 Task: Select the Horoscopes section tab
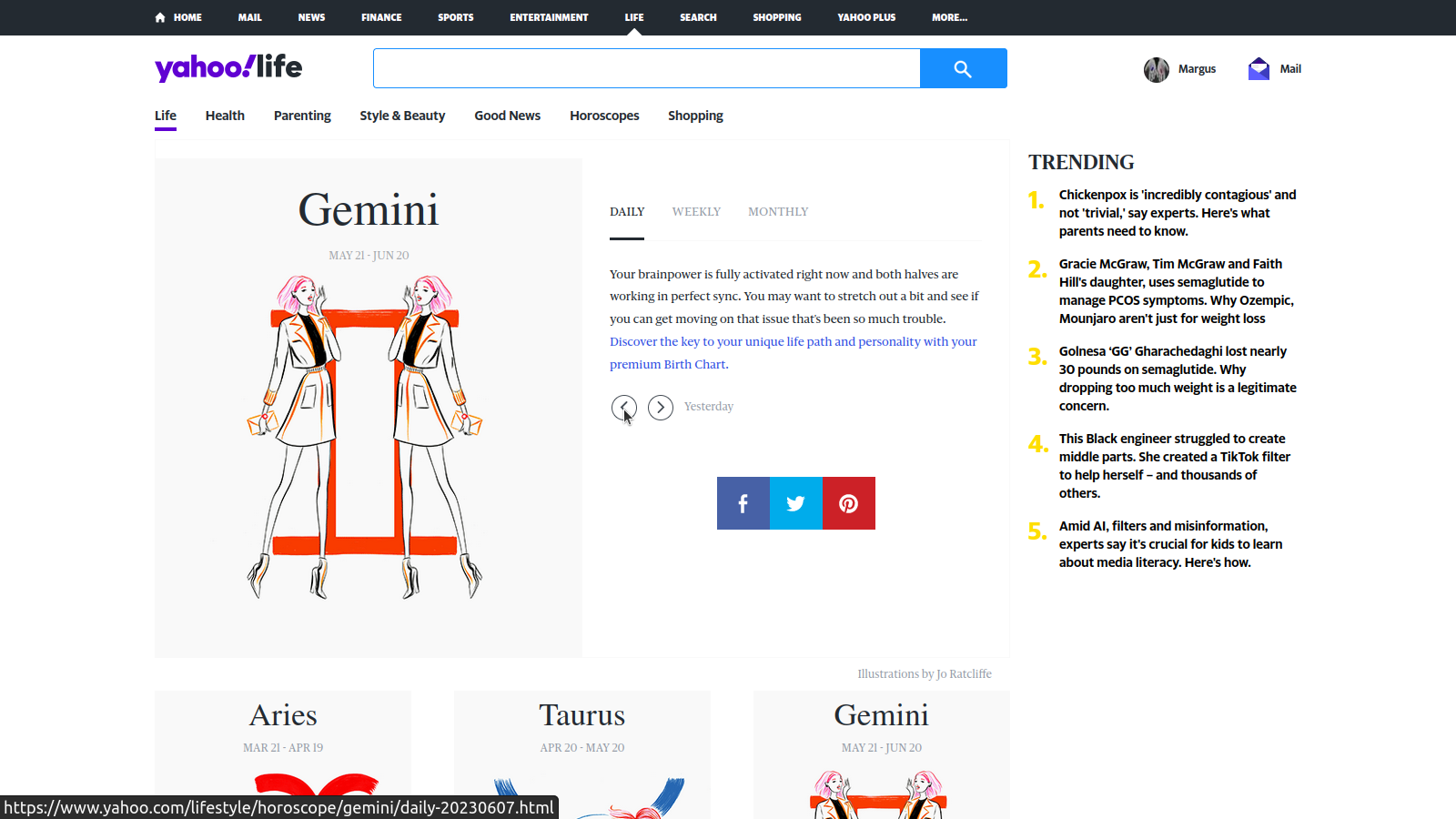coord(604,116)
